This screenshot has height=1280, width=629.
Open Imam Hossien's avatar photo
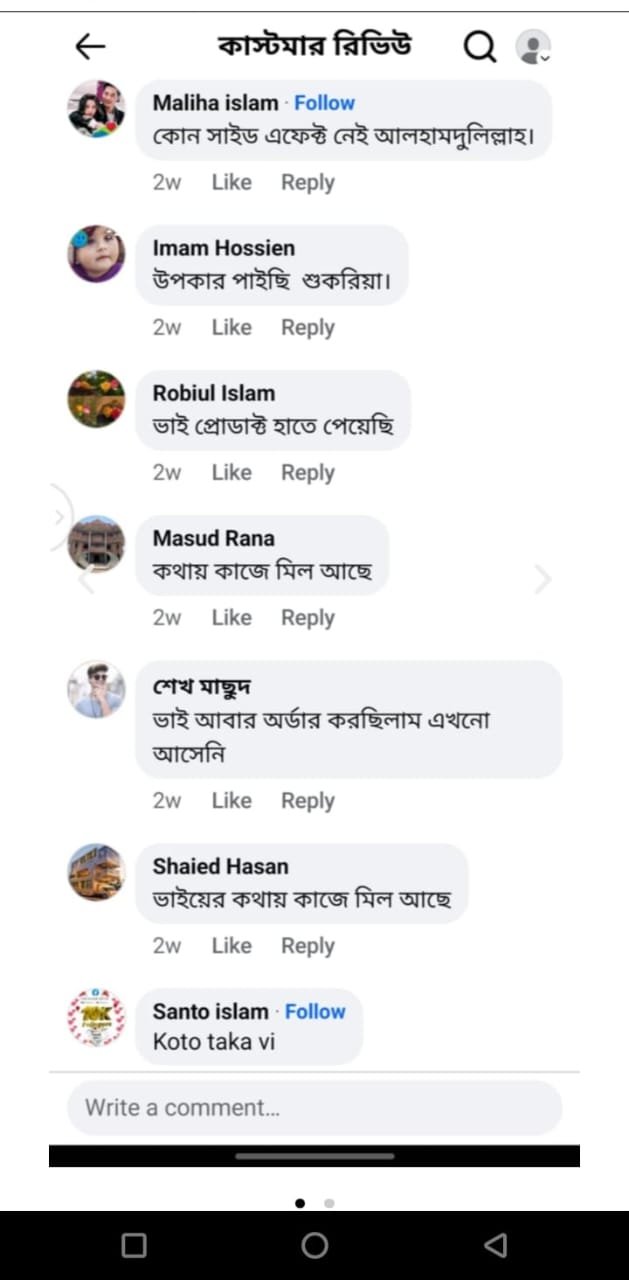click(x=96, y=254)
